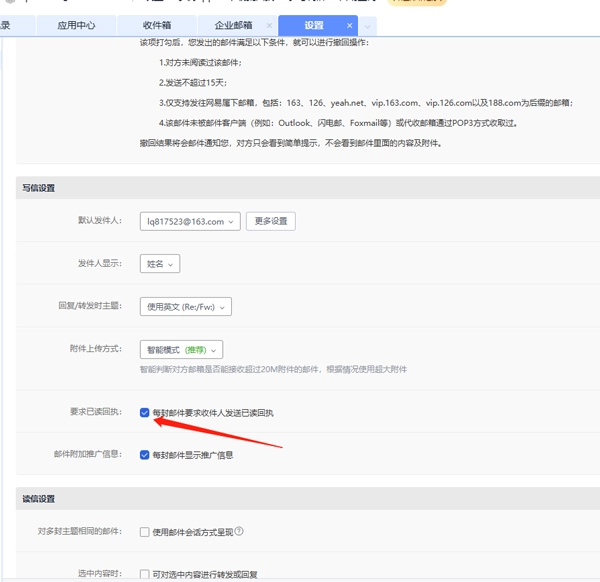This screenshot has height=582, width=600.
Task: Switch to the 应用中心 tab
Action: (x=76, y=25)
